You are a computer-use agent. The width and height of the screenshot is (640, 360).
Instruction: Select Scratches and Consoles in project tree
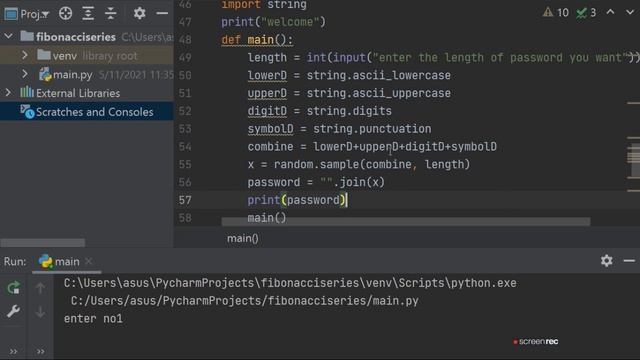click(x=87, y=111)
